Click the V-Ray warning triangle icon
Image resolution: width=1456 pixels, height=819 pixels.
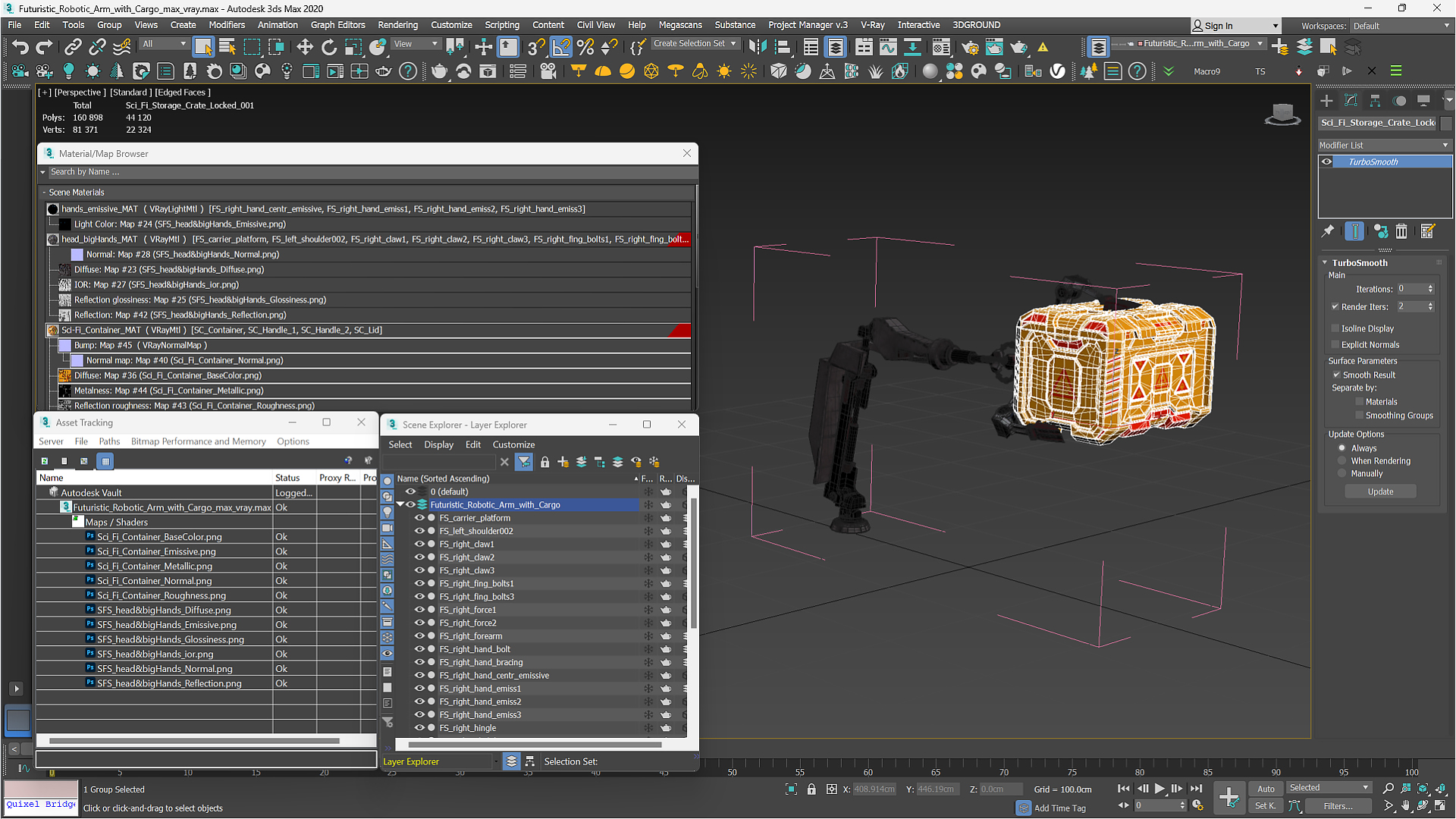pos(1043,47)
